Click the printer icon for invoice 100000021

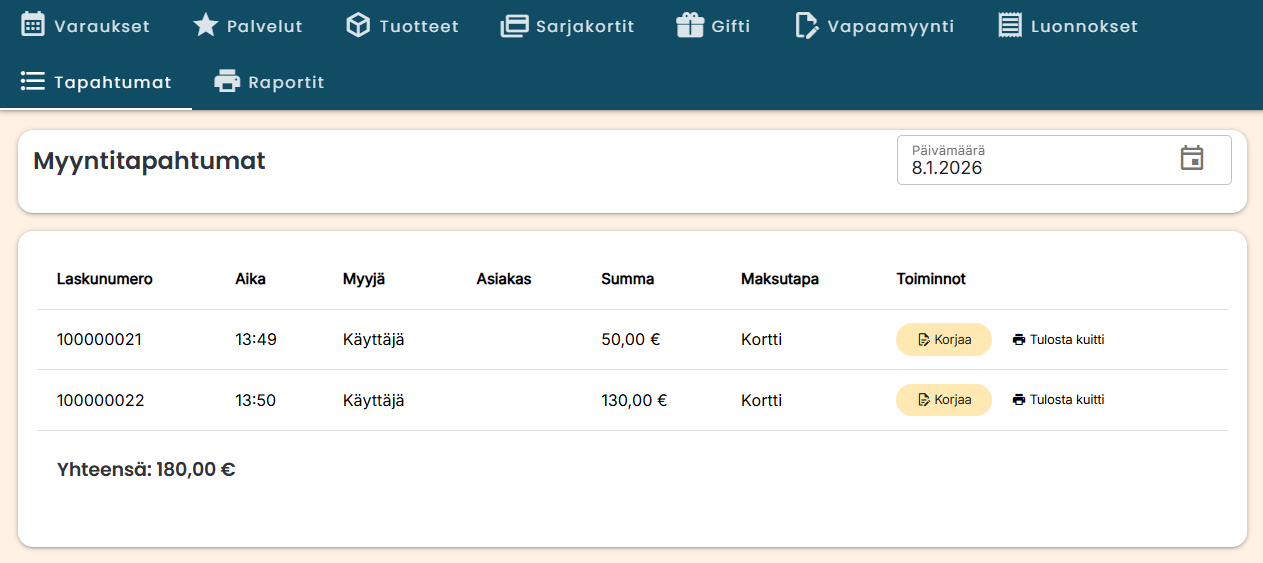(x=1019, y=340)
